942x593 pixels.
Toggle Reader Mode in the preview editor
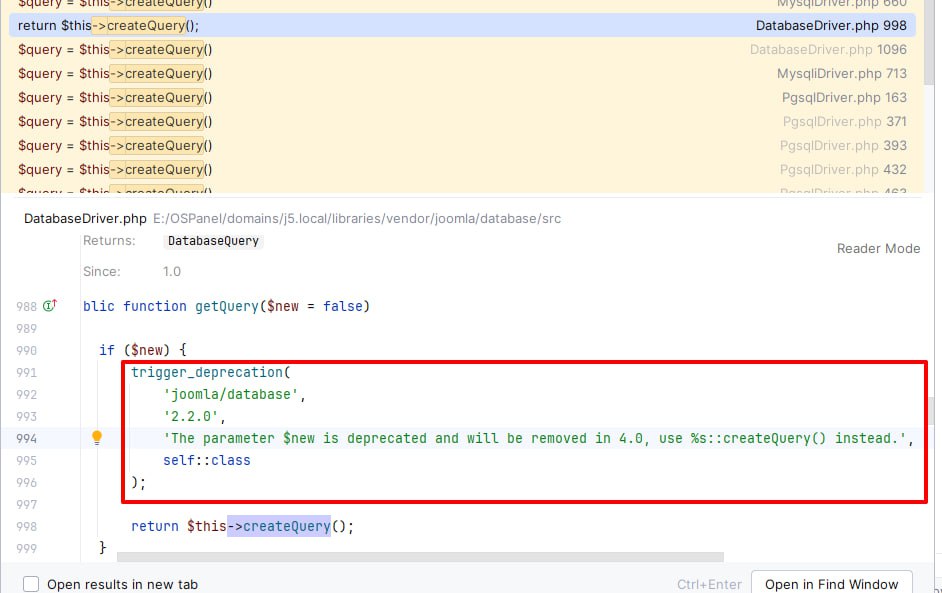coord(878,248)
